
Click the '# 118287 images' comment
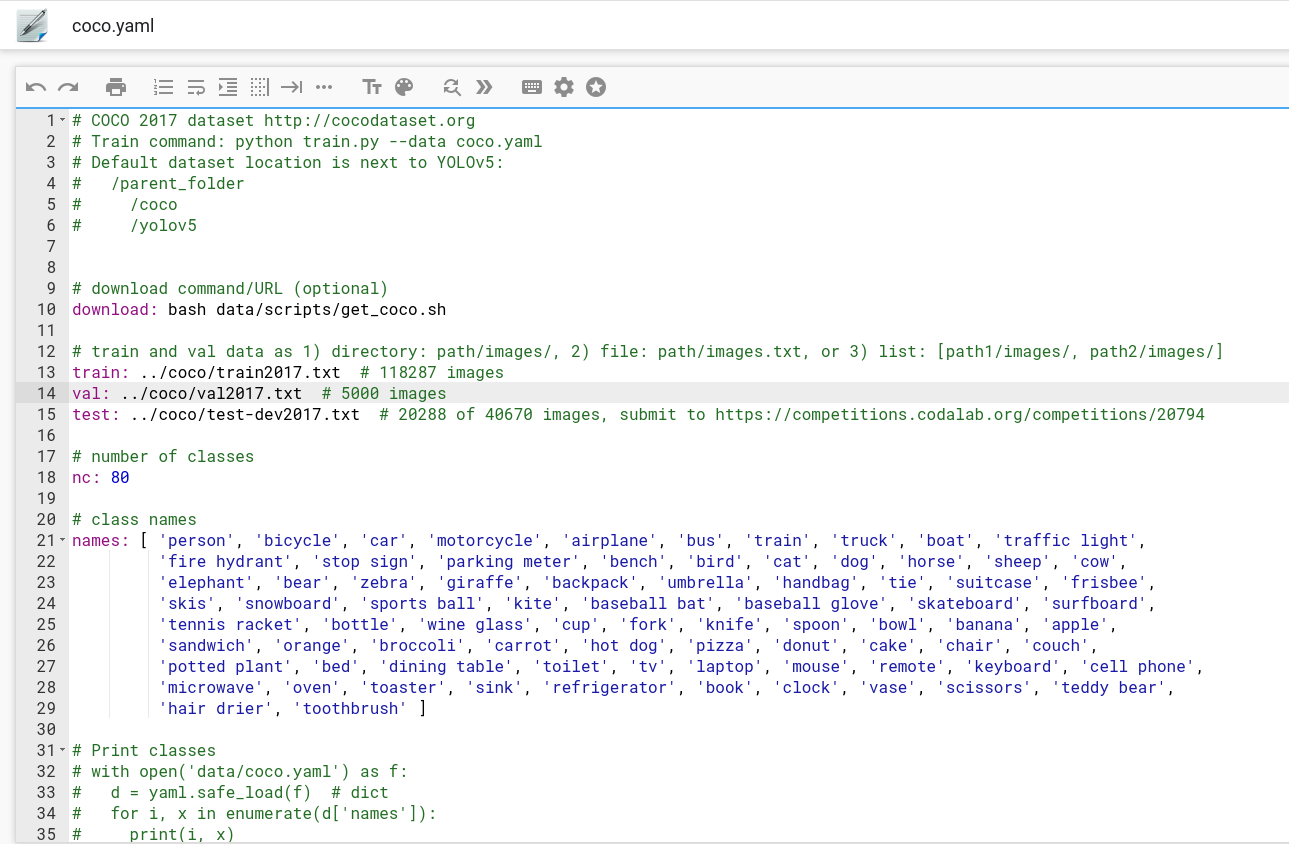[x=432, y=372]
